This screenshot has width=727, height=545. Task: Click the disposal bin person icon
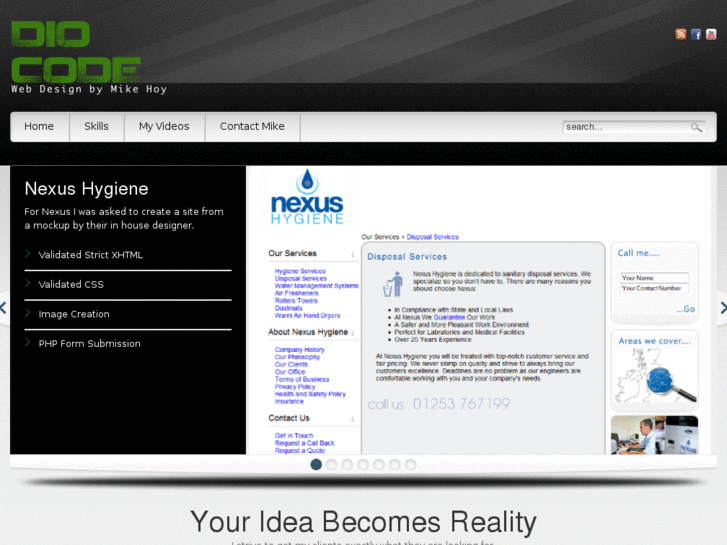[x=393, y=285]
